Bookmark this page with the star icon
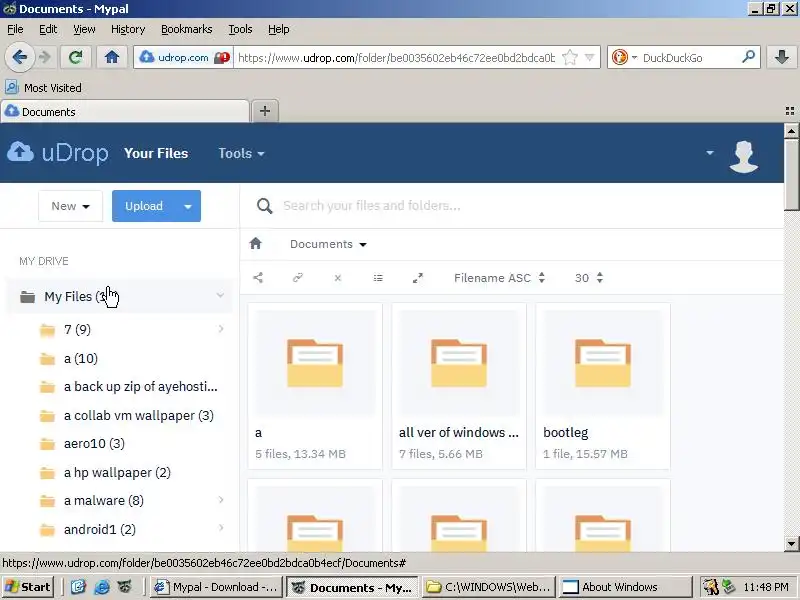800x600 pixels. [x=570, y=58]
